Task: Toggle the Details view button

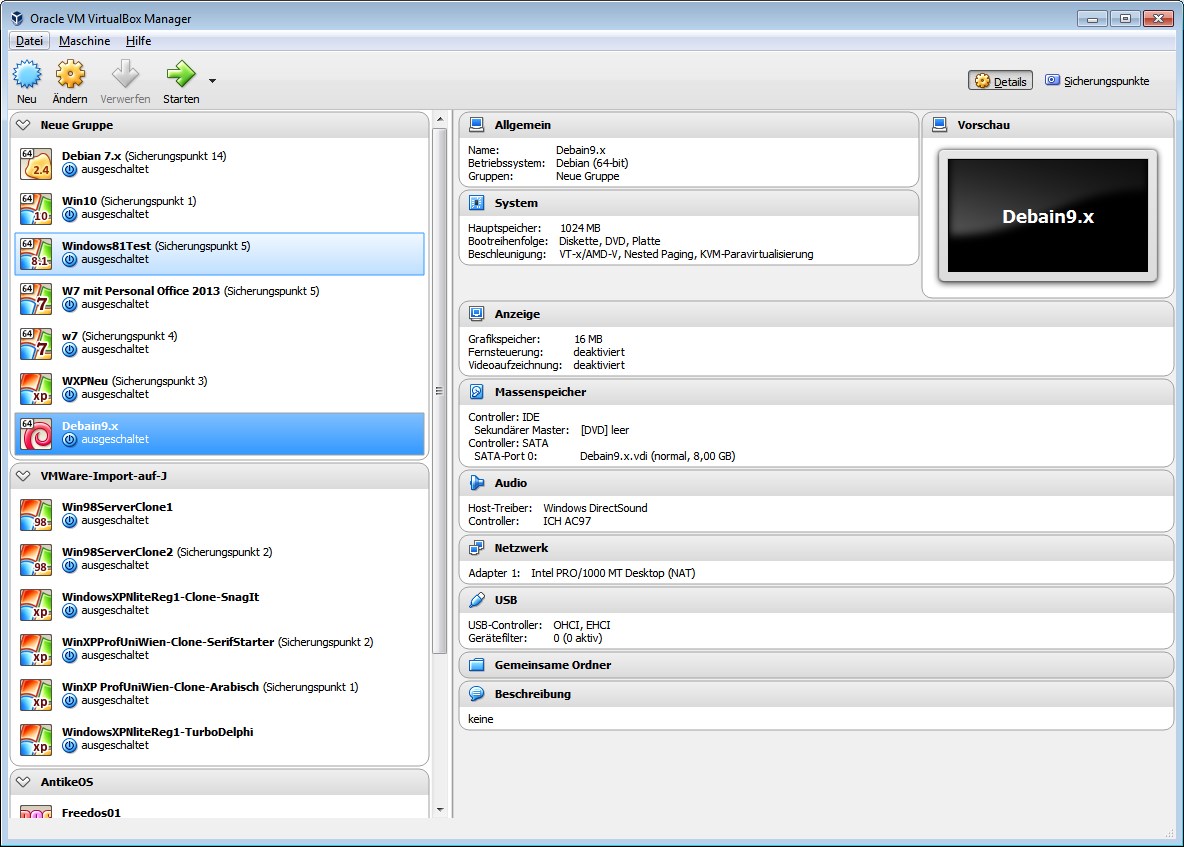Action: tap(1000, 81)
